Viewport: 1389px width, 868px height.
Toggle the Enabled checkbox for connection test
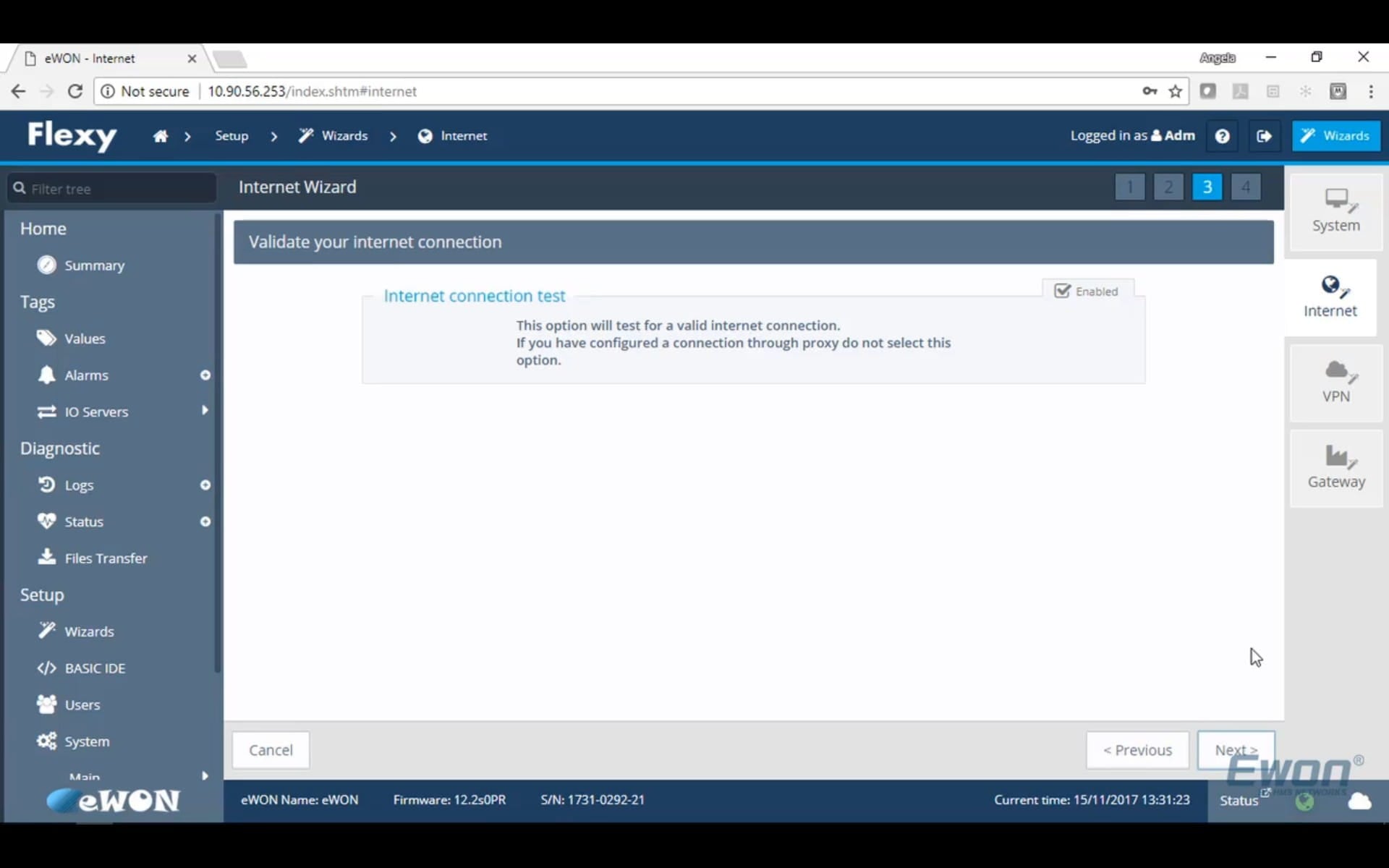[1062, 291]
